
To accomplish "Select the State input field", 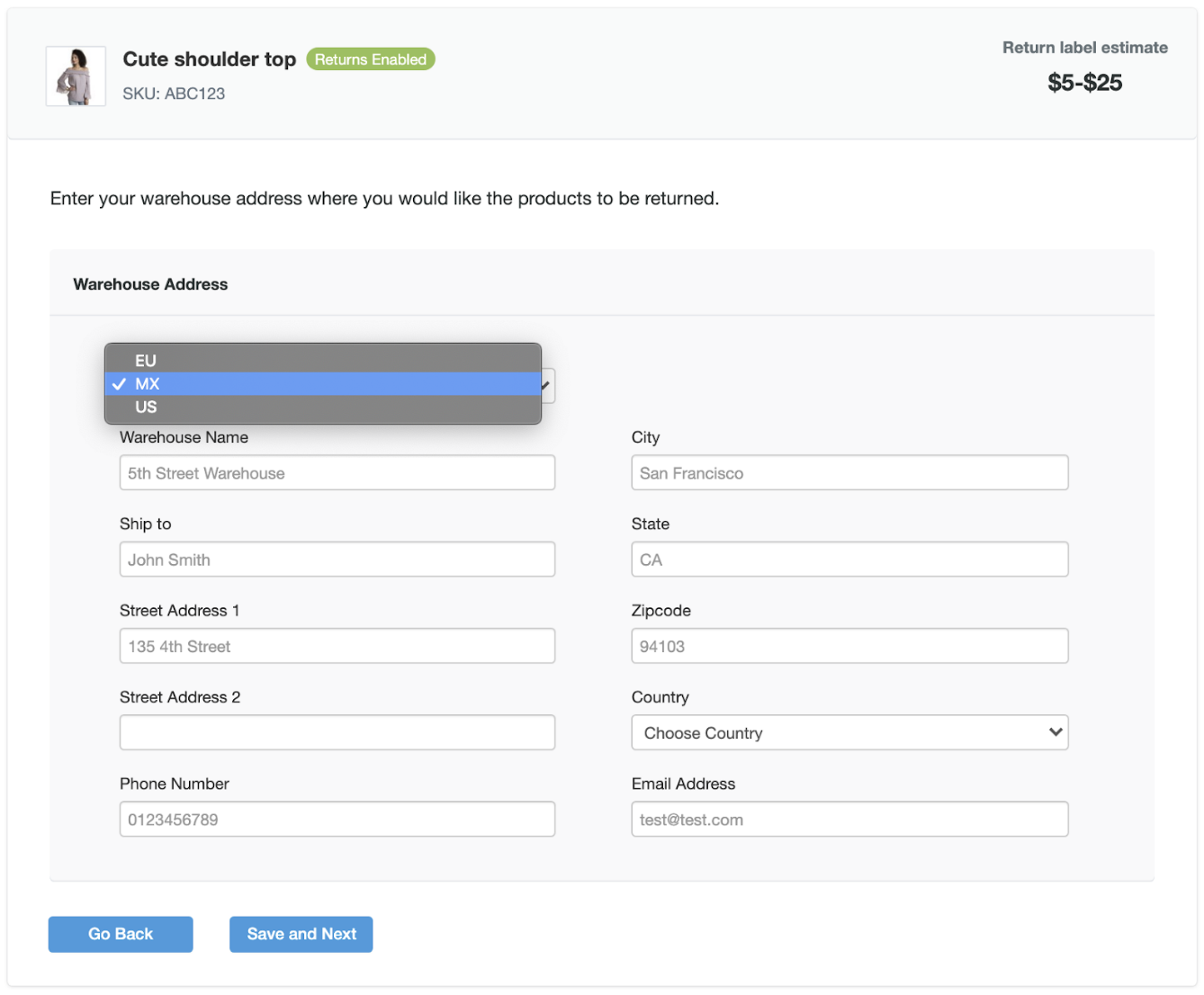I will (x=849, y=560).
